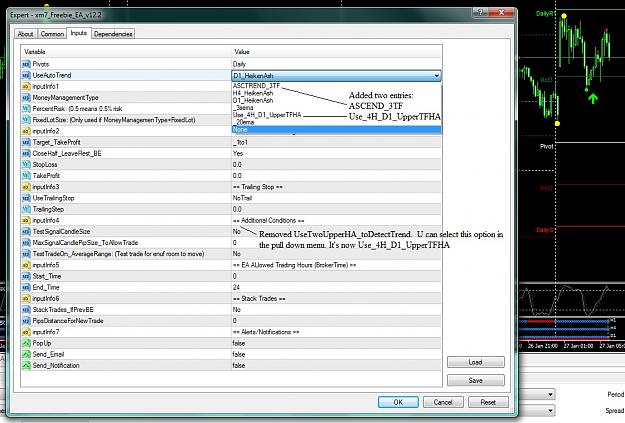Click the PopUp value false

pyautogui.click(x=239, y=343)
